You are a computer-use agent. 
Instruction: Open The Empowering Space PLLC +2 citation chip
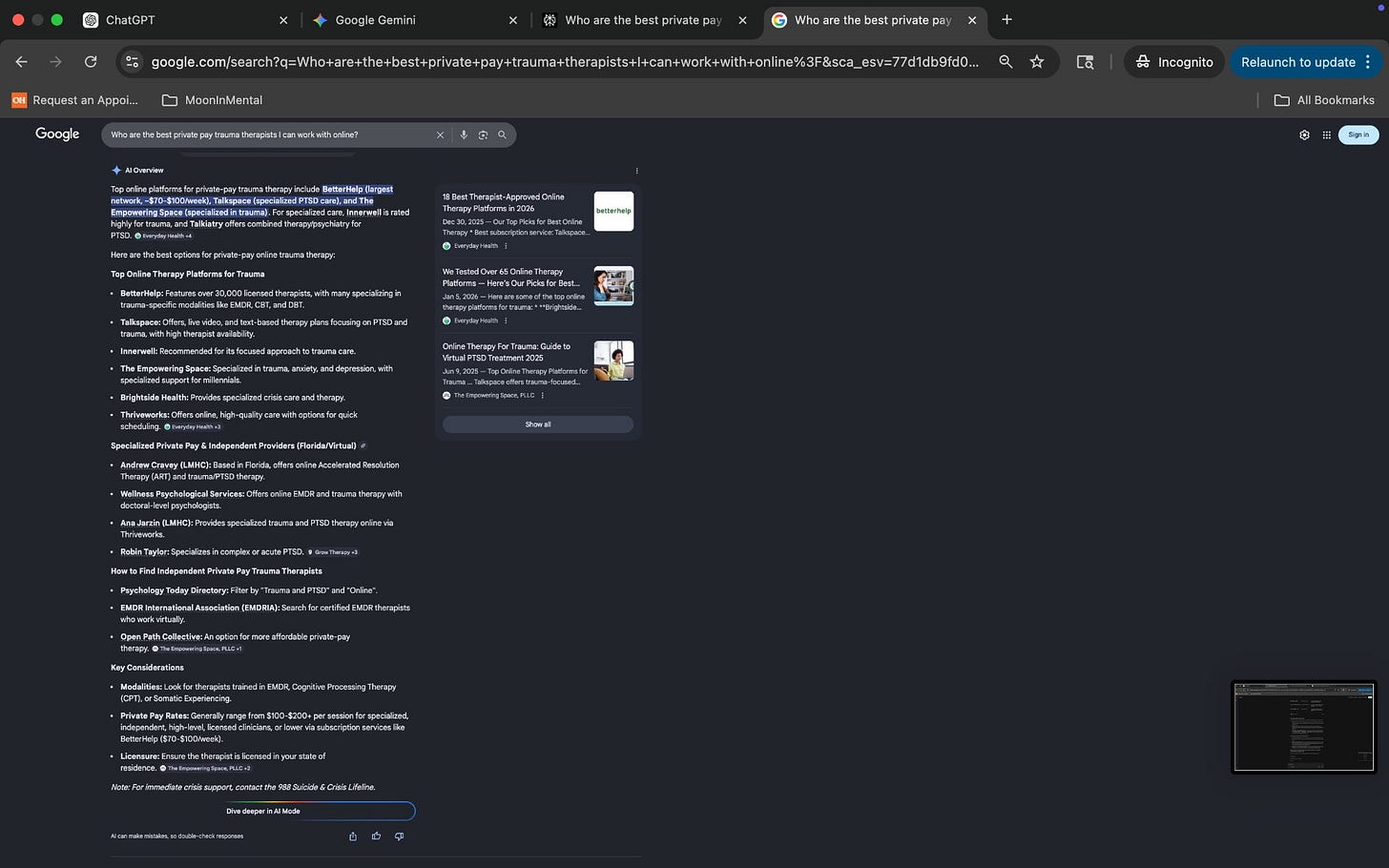tap(205, 768)
